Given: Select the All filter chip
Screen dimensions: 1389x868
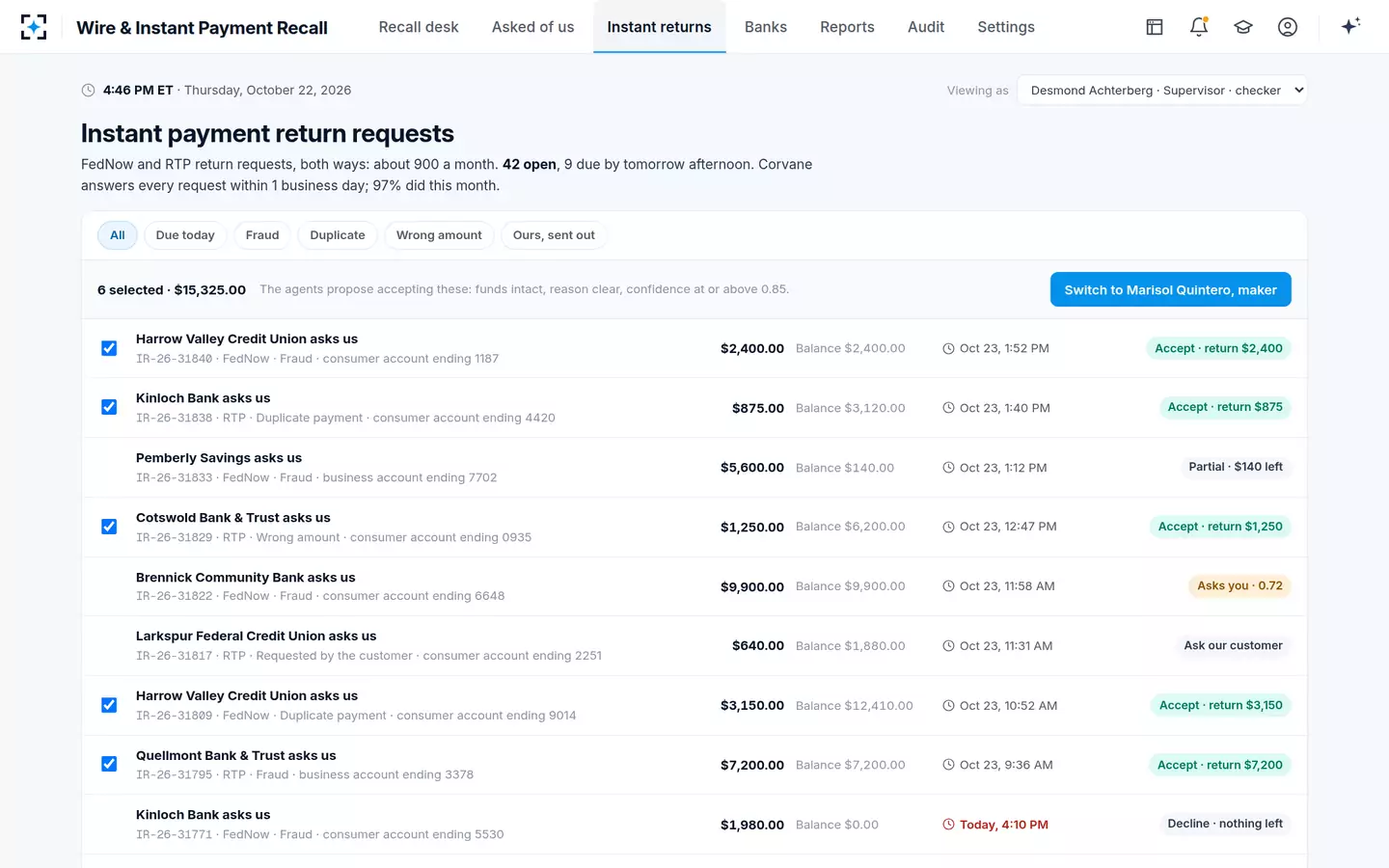Looking at the screenshot, I should pyautogui.click(x=118, y=235).
